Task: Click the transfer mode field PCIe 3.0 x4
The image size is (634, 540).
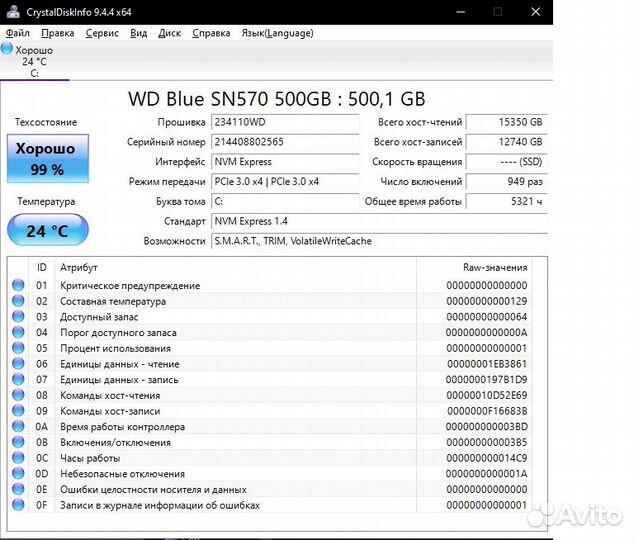Action: point(285,181)
